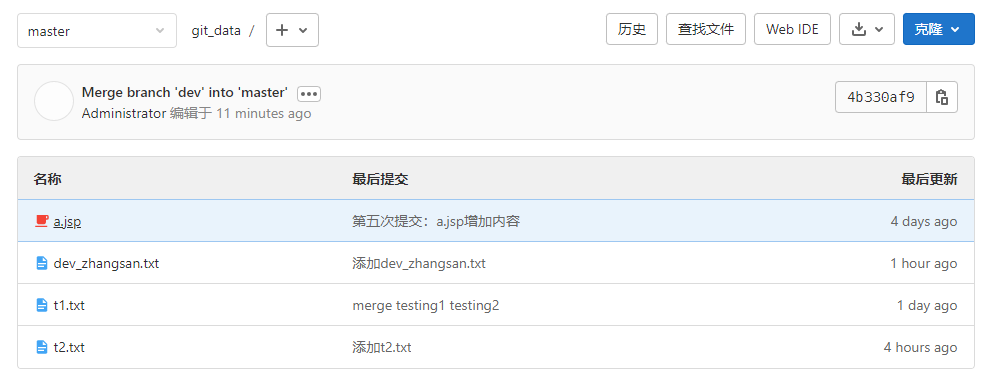The height and width of the screenshot is (389, 994).
Task: Open the download source code dropdown
Action: [x=867, y=29]
